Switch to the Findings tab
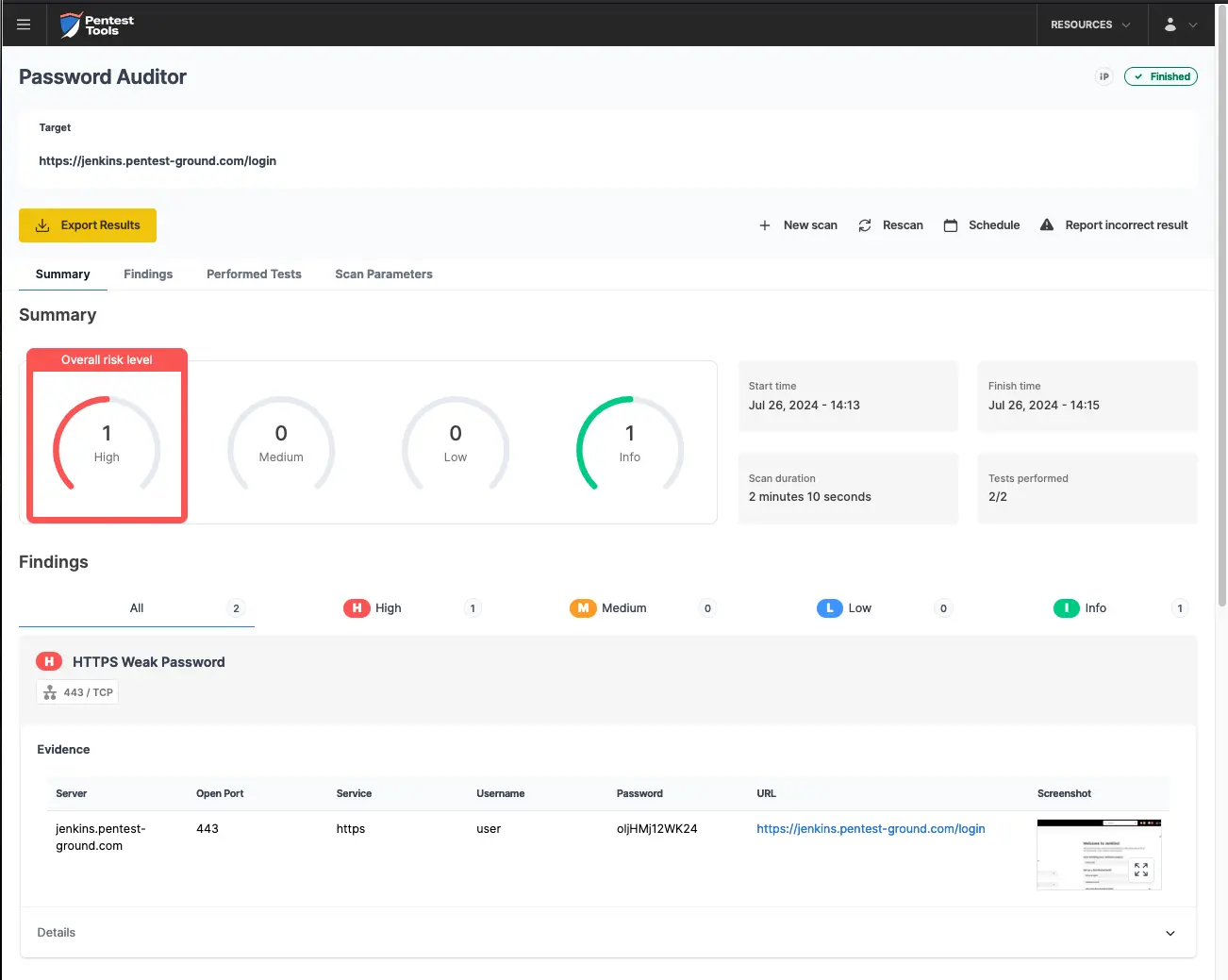 [x=148, y=274]
